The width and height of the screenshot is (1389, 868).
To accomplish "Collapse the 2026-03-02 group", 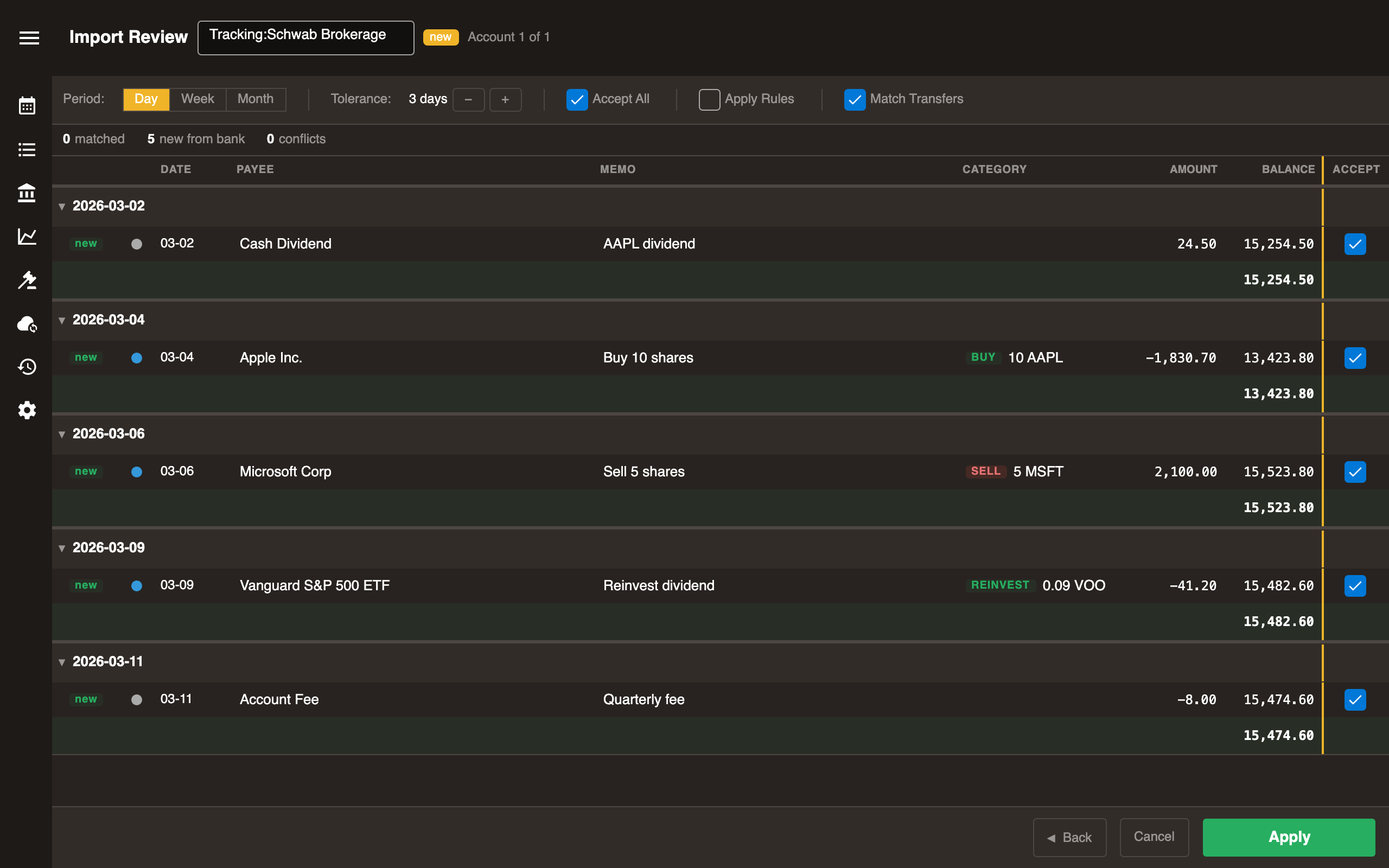I will point(62,206).
